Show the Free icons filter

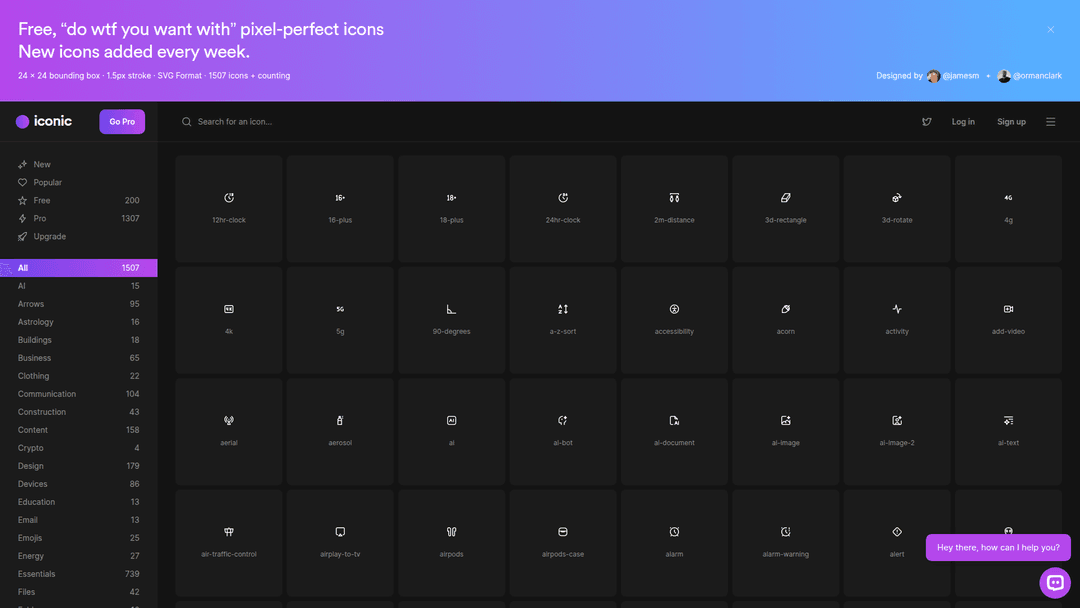coord(41,200)
